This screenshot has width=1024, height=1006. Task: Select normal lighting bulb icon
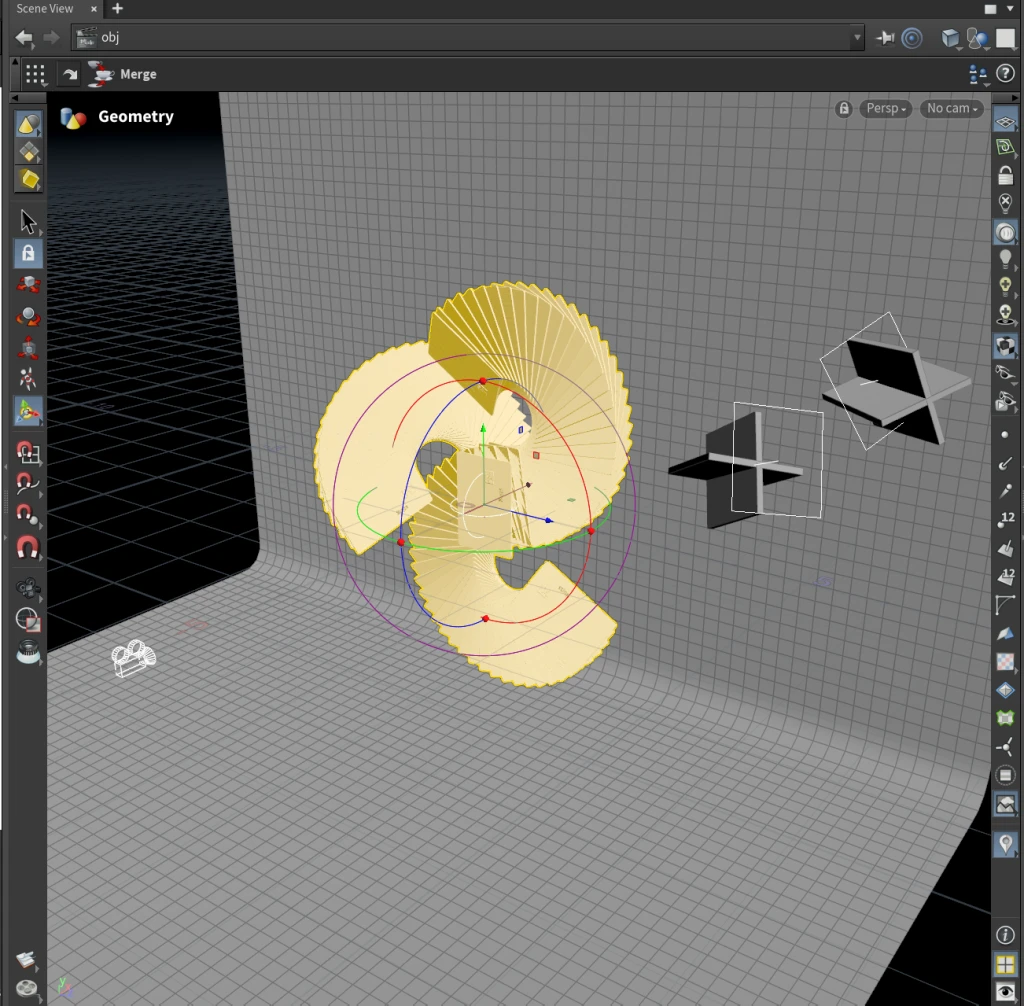click(x=1006, y=259)
